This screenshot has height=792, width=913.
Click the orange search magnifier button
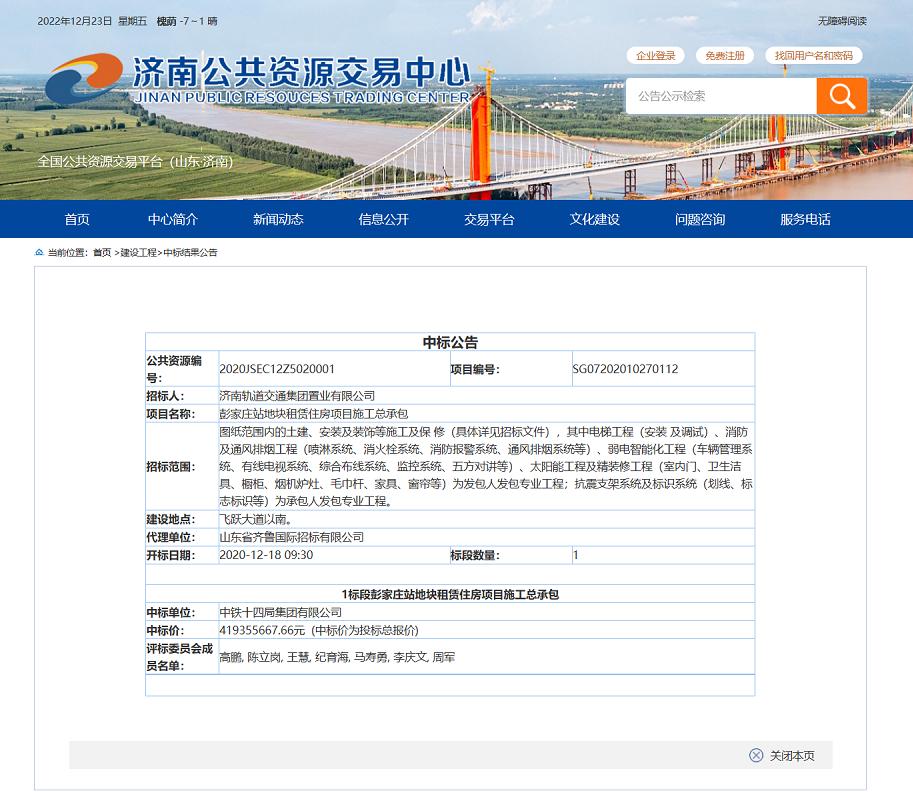tap(842, 96)
